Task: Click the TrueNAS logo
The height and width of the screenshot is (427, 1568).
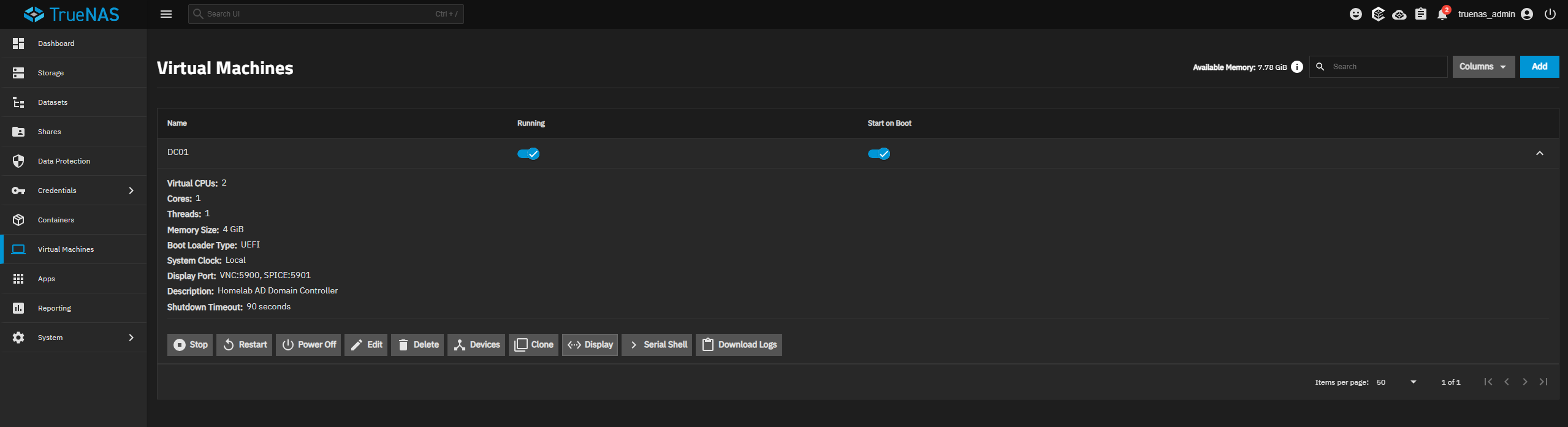Action: pyautogui.click(x=72, y=14)
